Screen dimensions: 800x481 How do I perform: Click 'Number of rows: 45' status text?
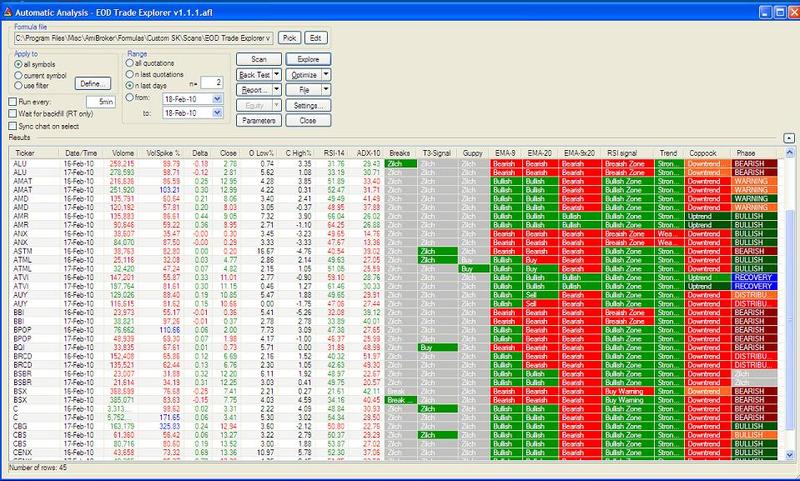pyautogui.click(x=38, y=467)
